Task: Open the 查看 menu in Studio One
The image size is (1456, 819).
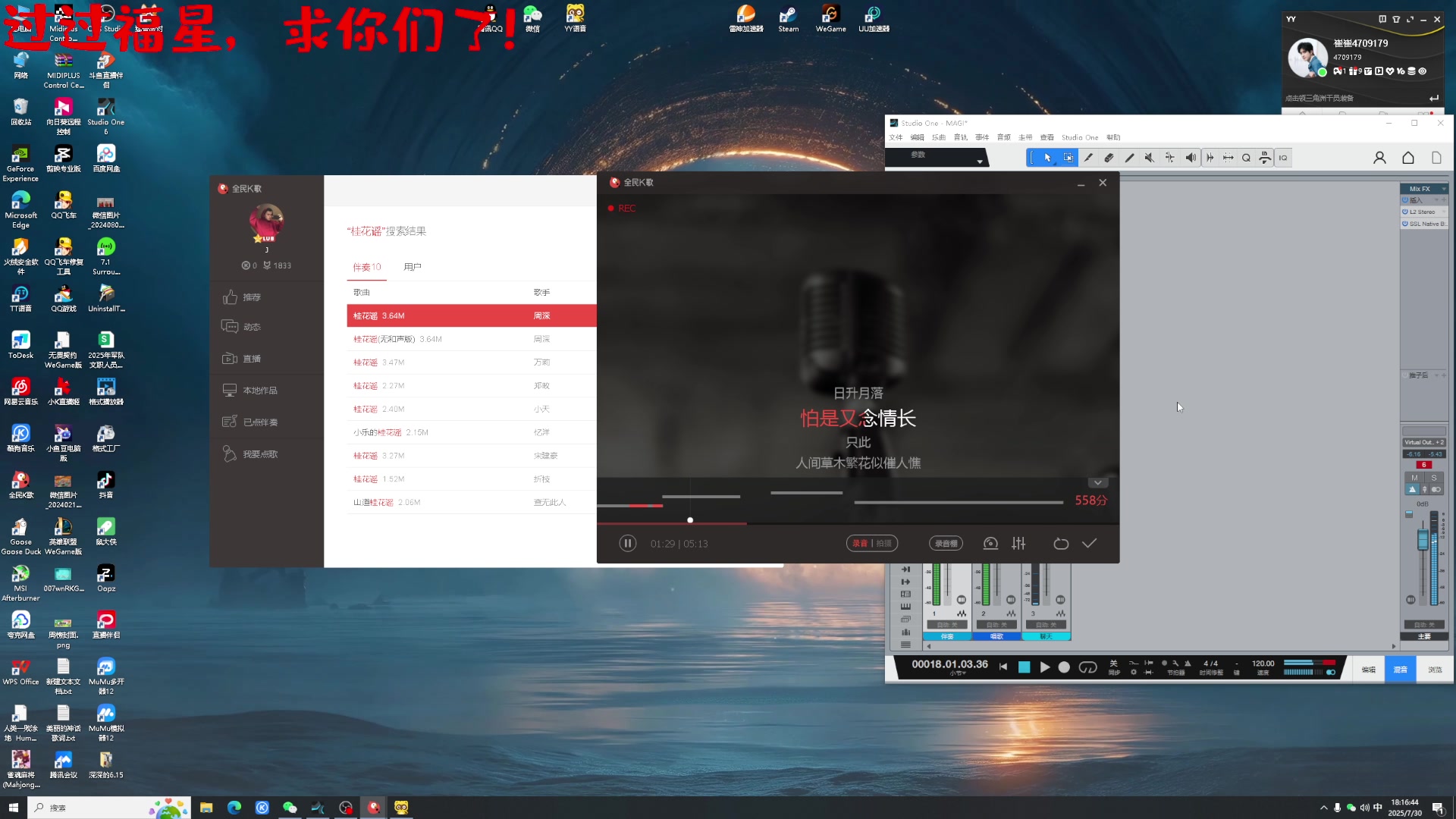Action: coord(1046,137)
